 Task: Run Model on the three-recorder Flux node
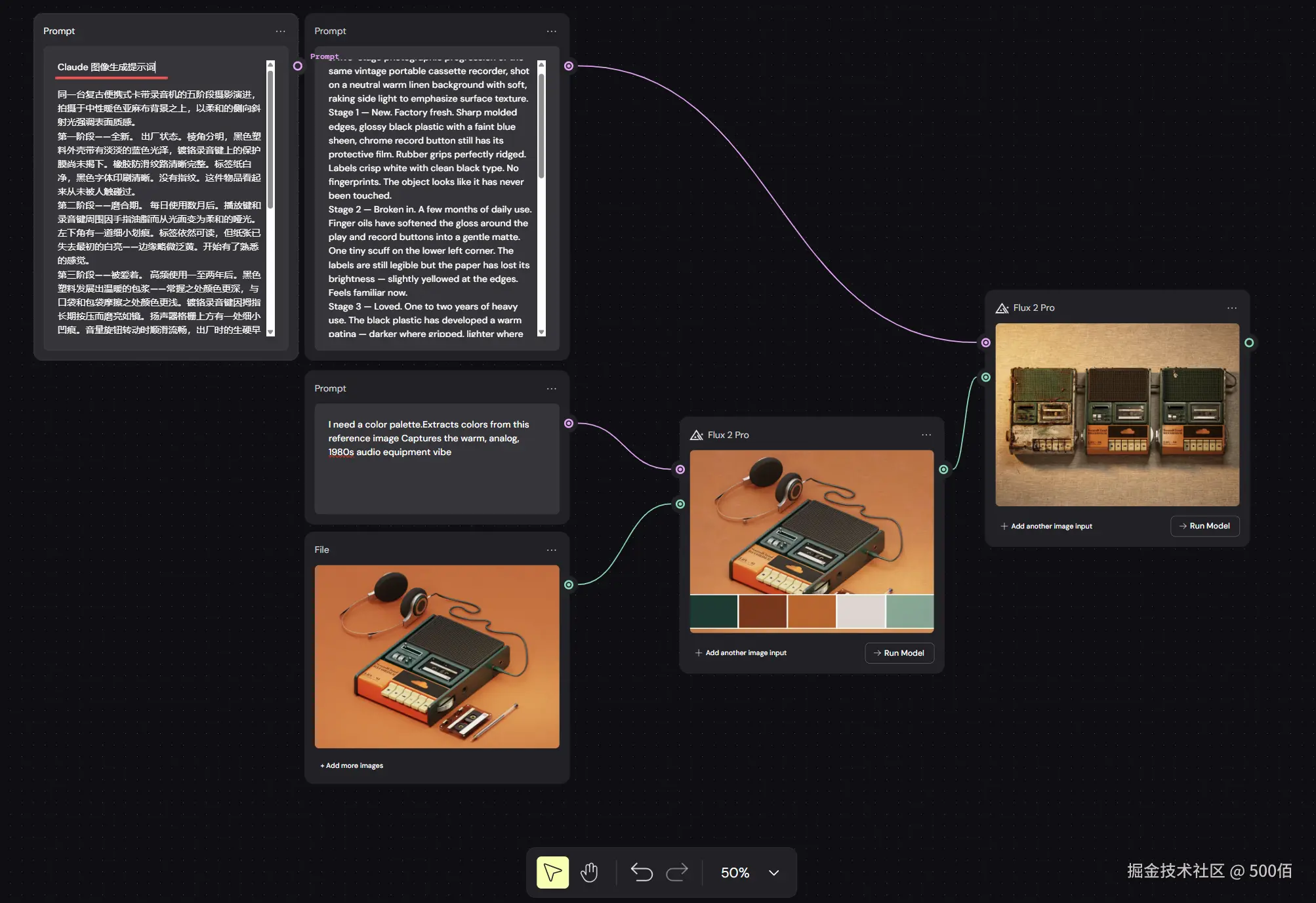(1204, 526)
